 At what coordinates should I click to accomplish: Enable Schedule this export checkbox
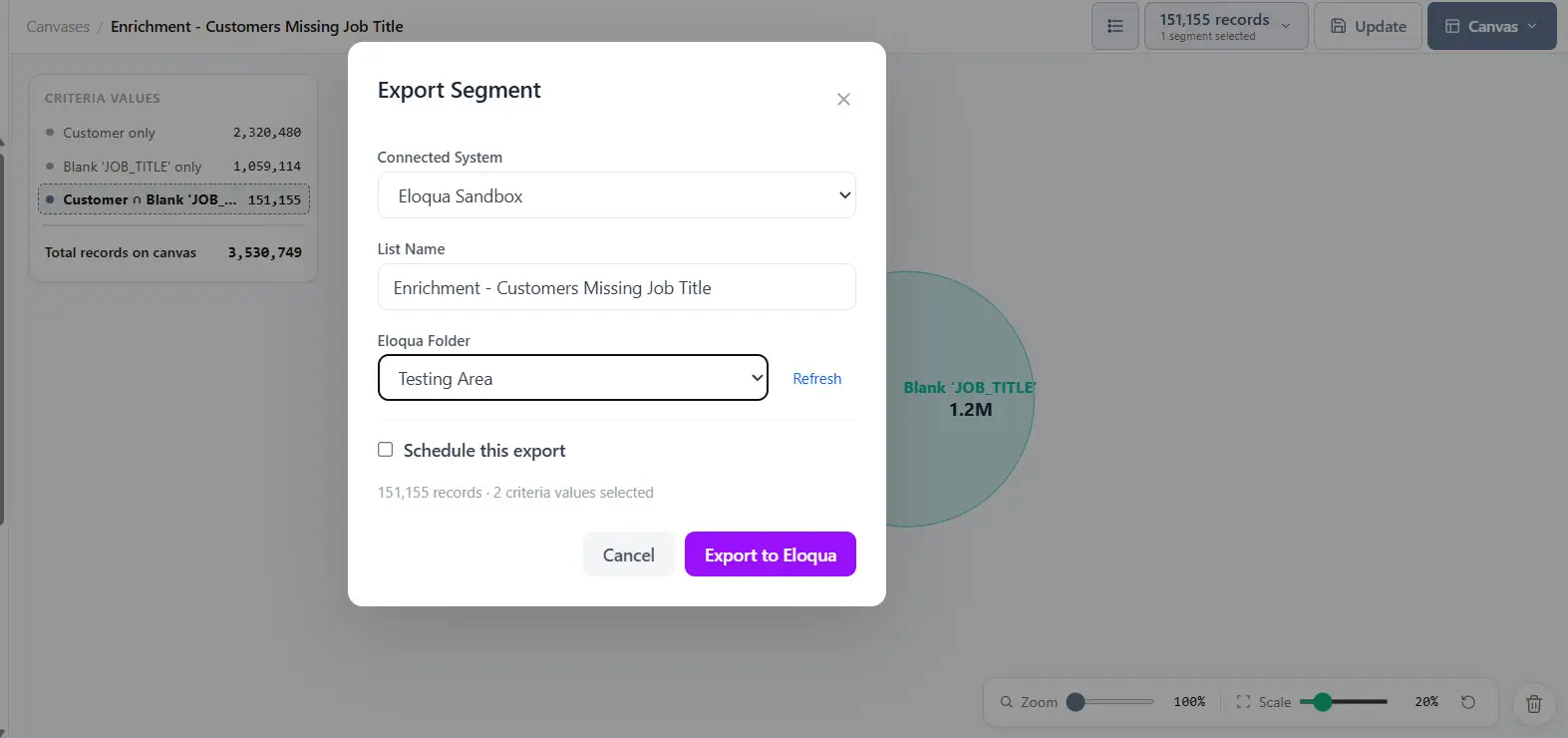[x=385, y=450]
